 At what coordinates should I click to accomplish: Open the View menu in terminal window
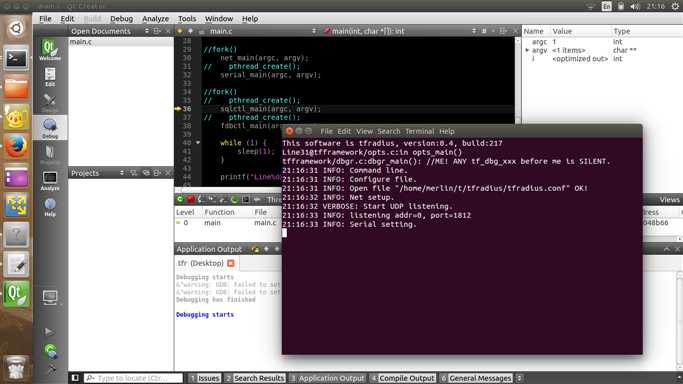coord(364,131)
